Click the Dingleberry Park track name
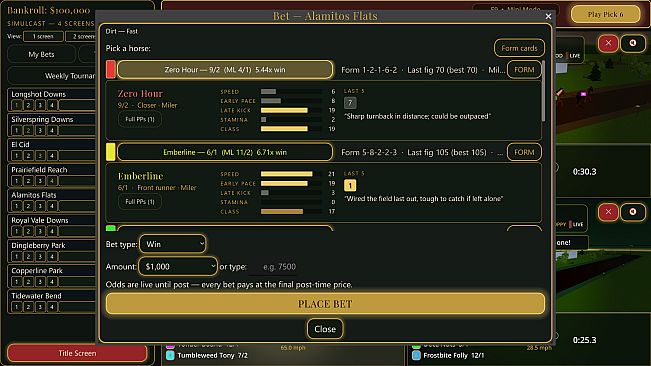 pos(38,246)
